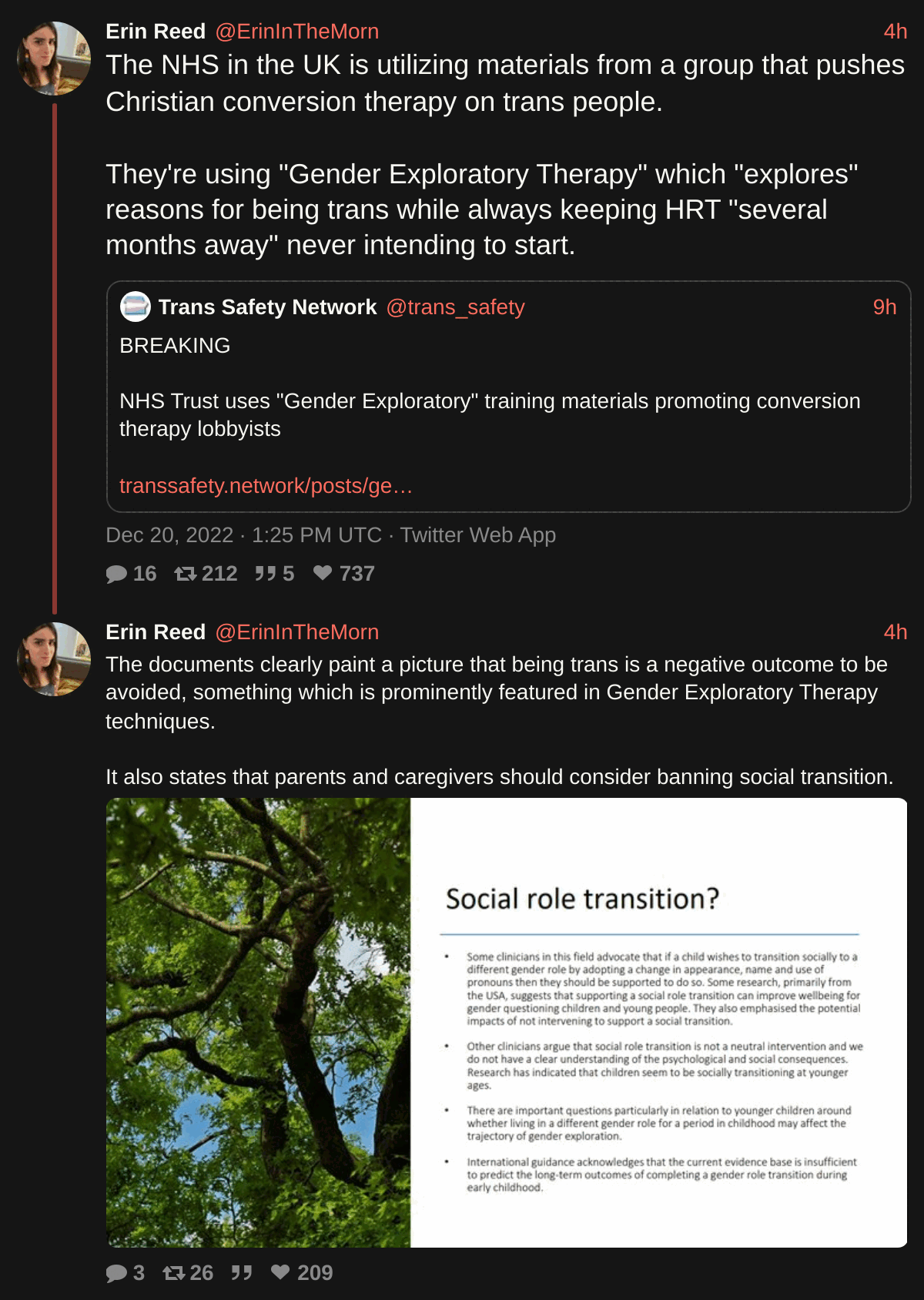Open the quoted tweet's 9h timestamp

[x=885, y=307]
